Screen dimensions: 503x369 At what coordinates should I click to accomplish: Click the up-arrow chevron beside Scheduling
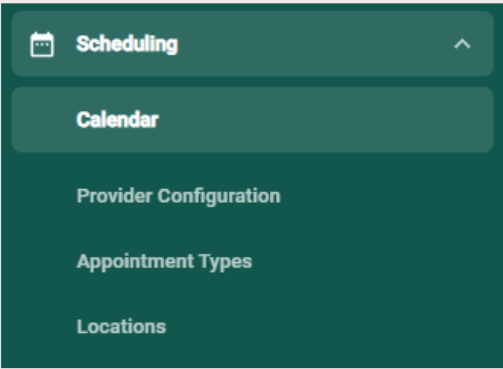click(x=462, y=44)
